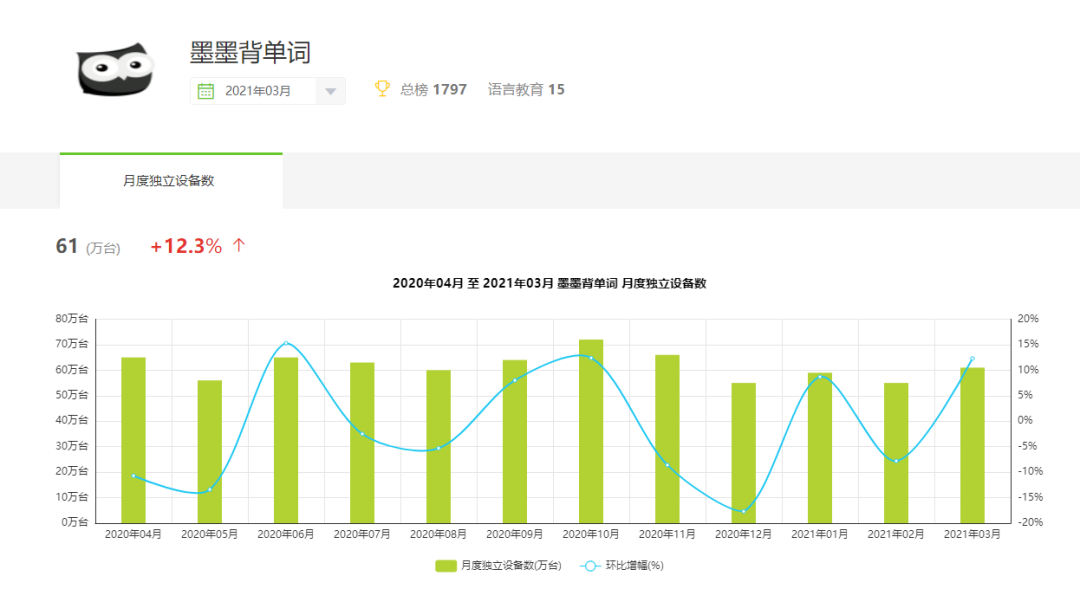
Task: Toggle the 环比增幅(%) legend marker
Action: click(x=590, y=566)
